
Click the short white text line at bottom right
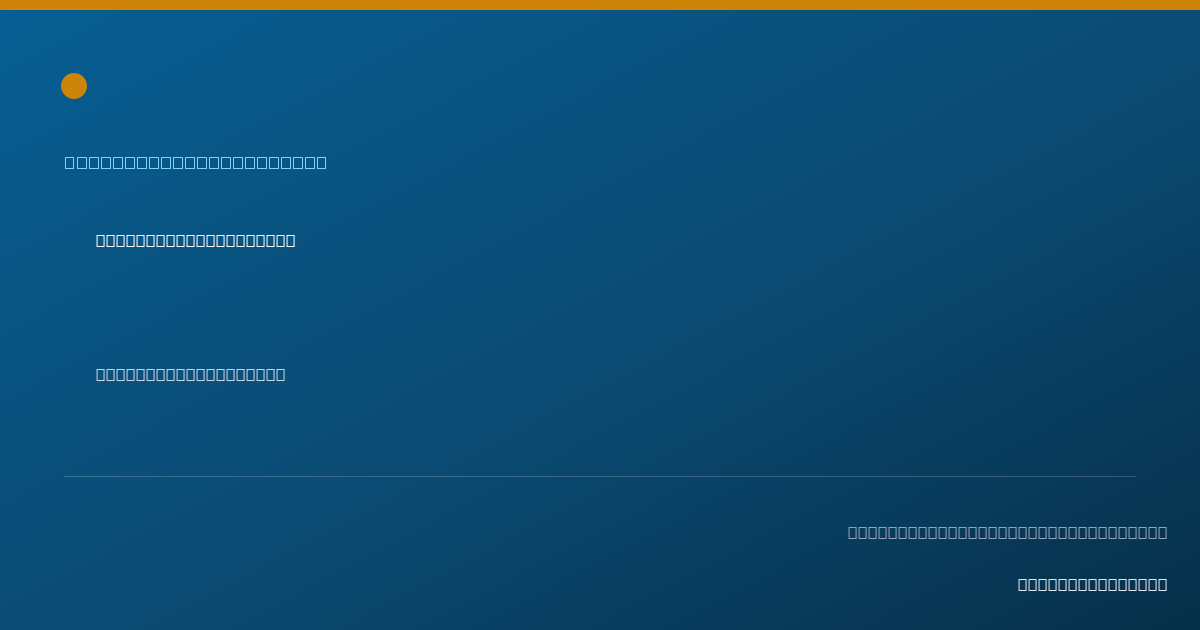[x=1092, y=584]
